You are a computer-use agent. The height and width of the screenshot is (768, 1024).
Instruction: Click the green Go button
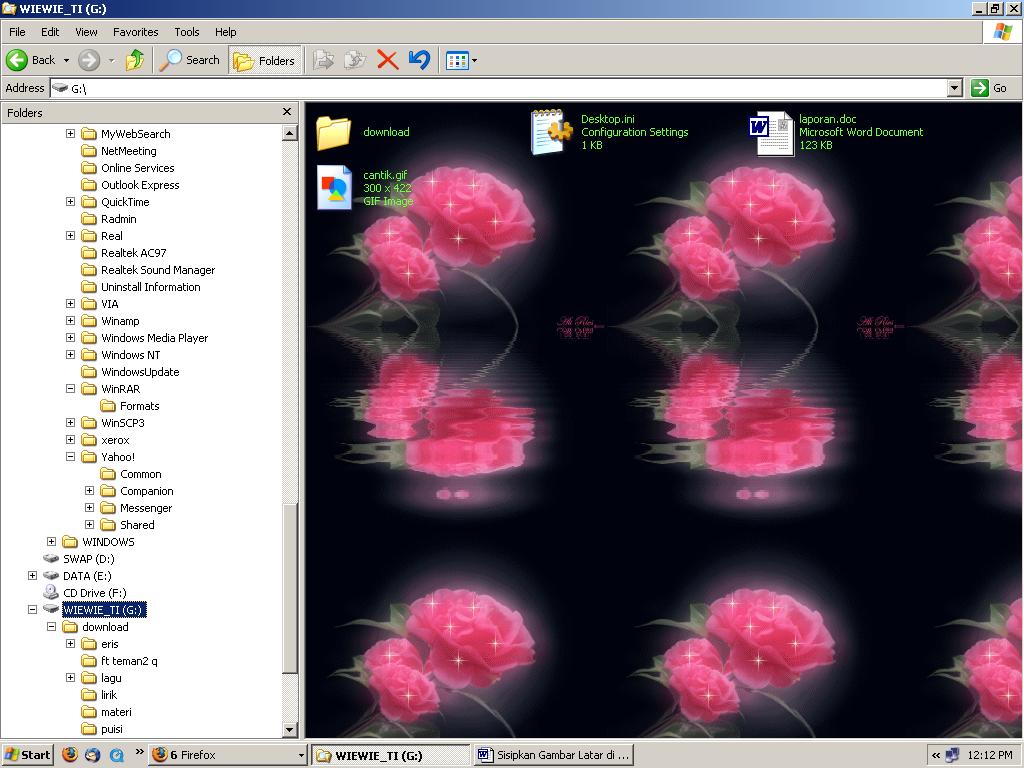pos(989,88)
